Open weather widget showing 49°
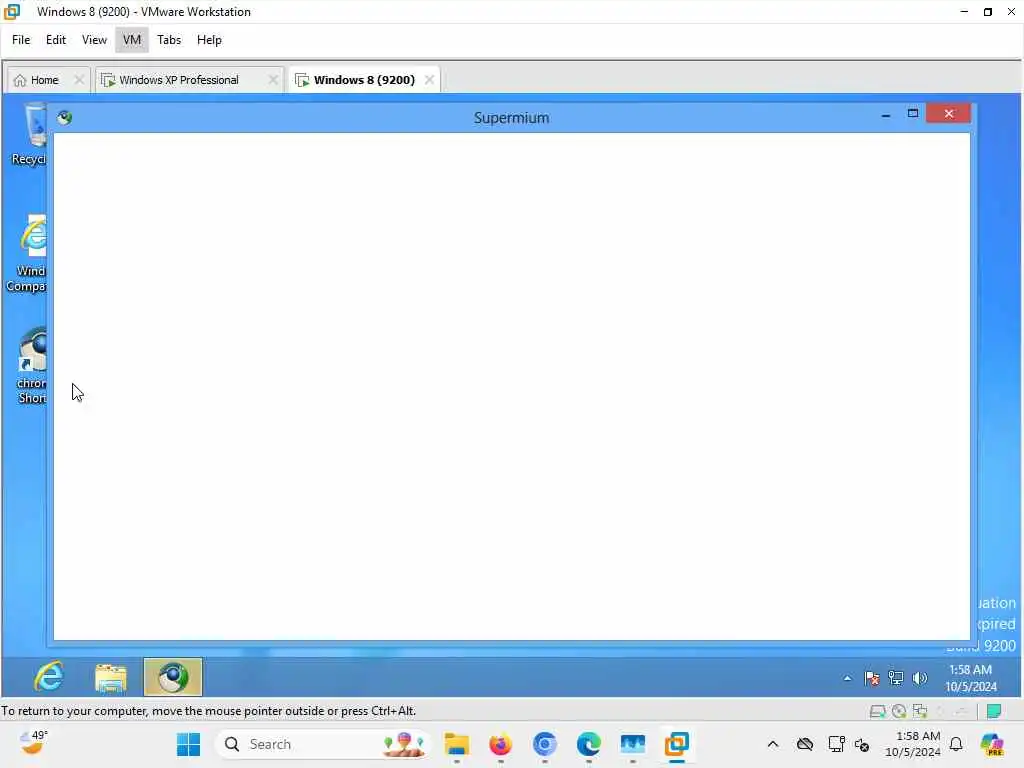 pos(34,743)
